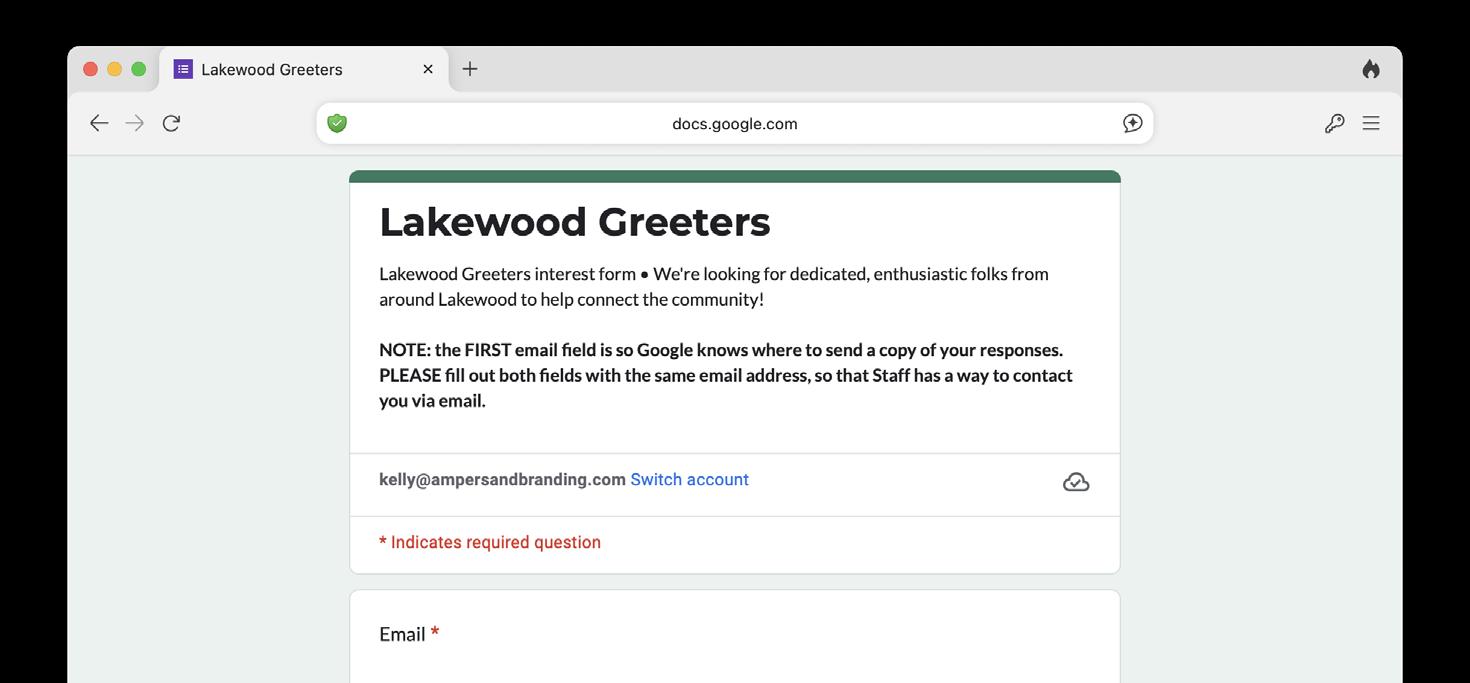
Task: Click the kelly@ampersandbranding.com account text
Action: [x=502, y=480]
